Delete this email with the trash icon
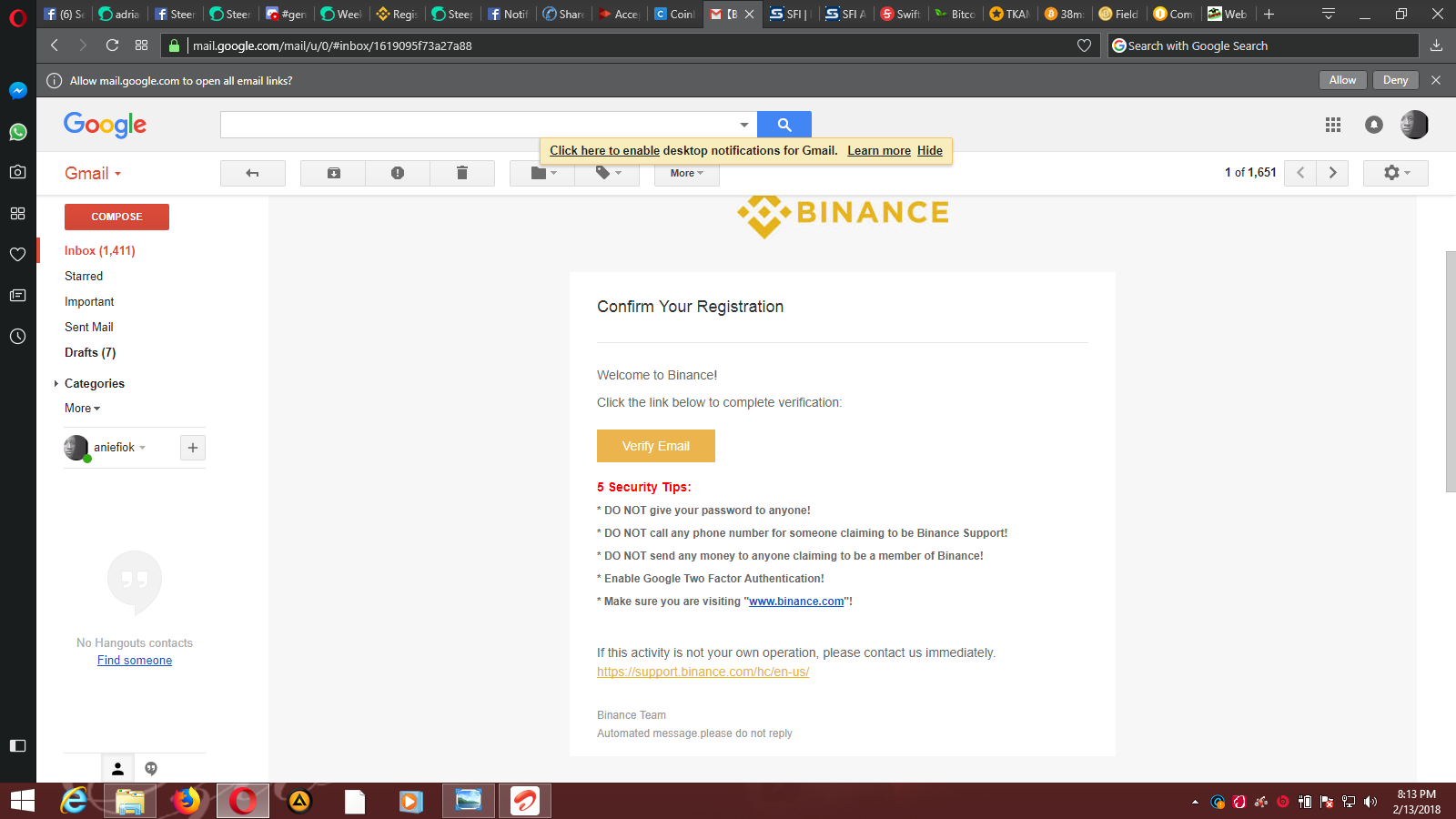Viewport: 1456px width, 819px height. coord(462,173)
